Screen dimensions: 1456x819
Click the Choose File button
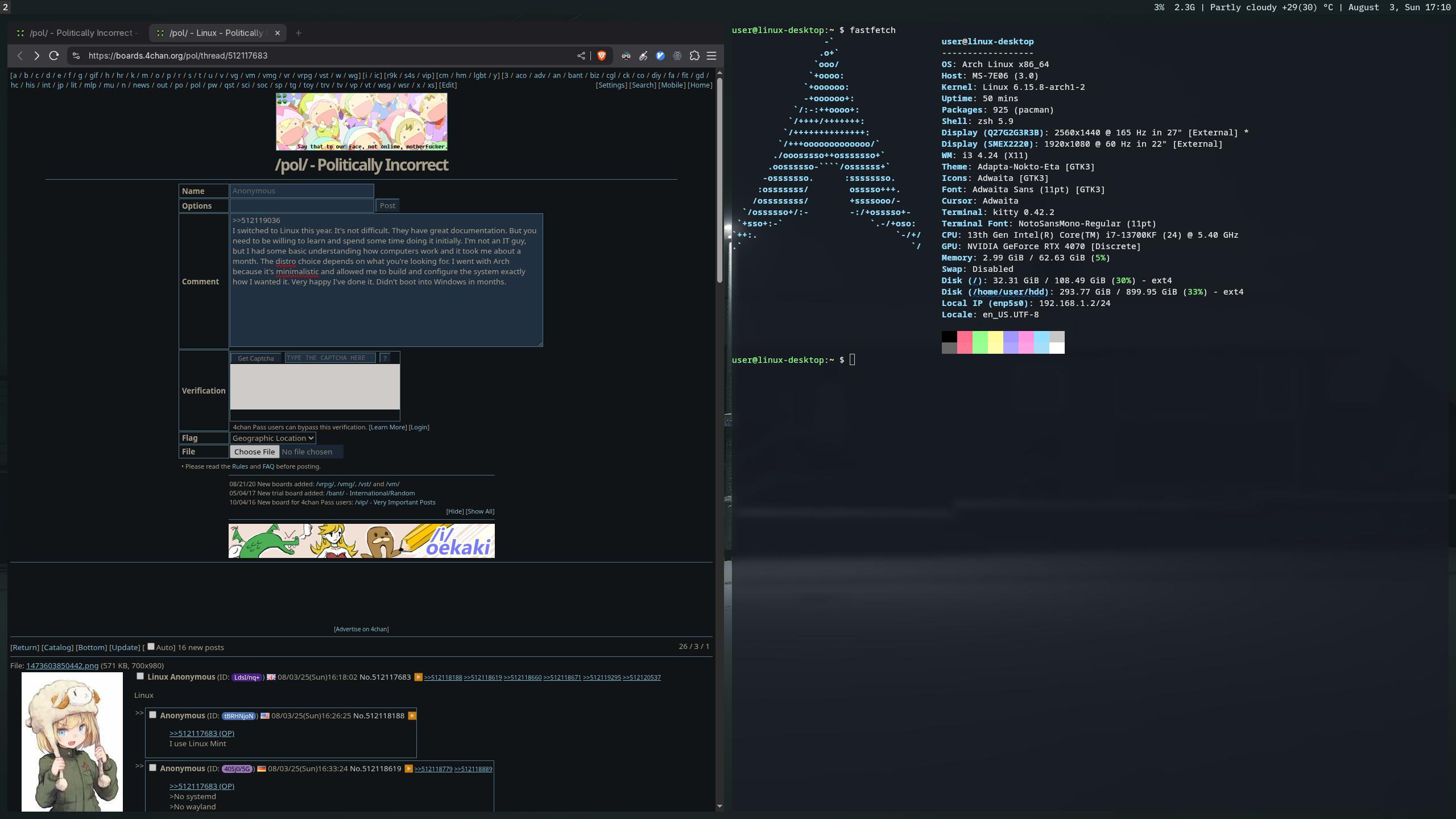click(254, 452)
